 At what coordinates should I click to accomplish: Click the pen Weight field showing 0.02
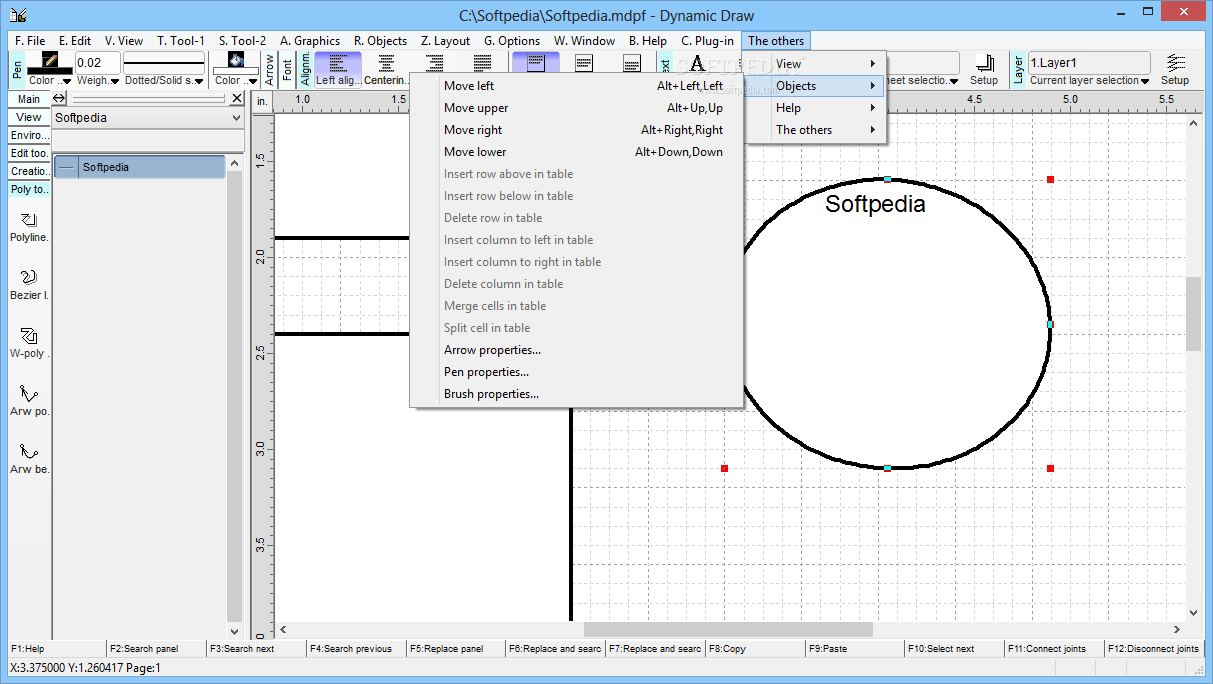tap(98, 63)
